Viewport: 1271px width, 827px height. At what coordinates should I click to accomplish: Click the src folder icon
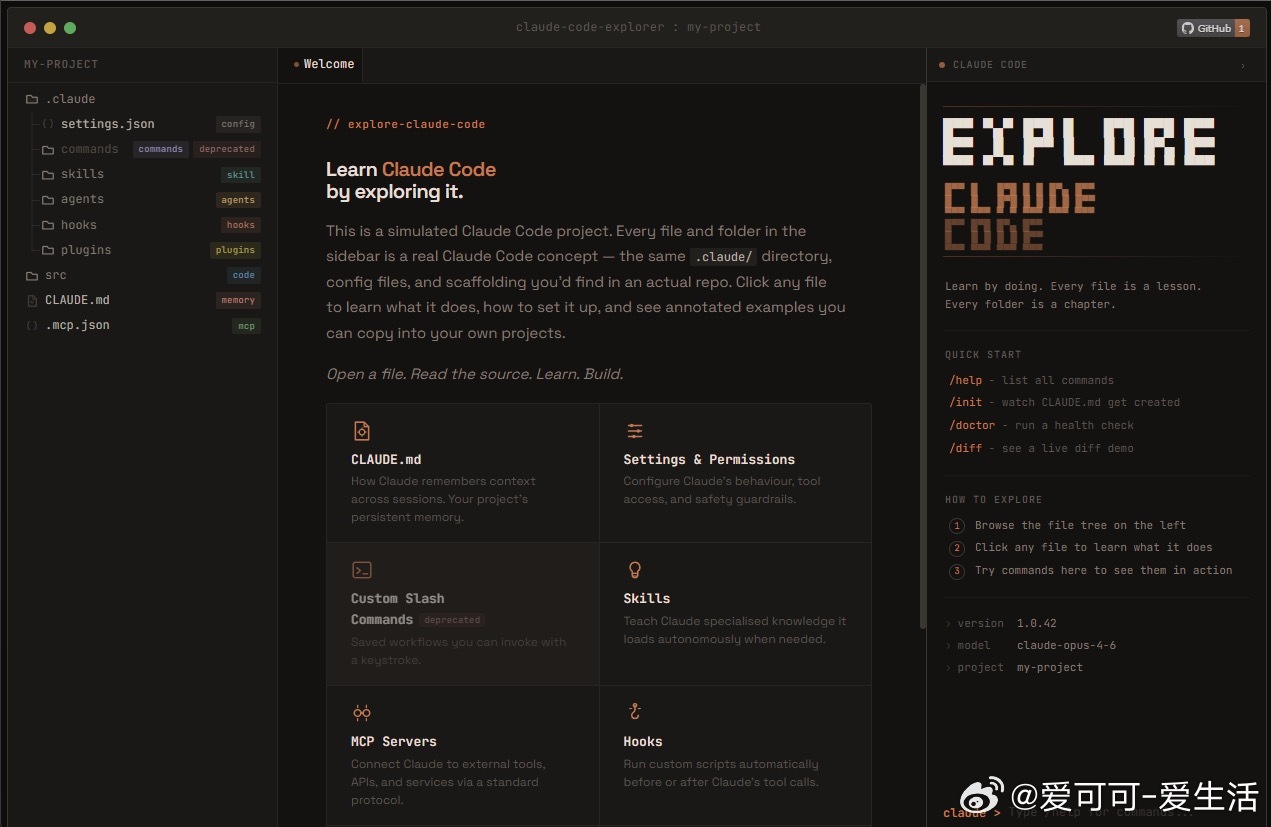point(32,275)
